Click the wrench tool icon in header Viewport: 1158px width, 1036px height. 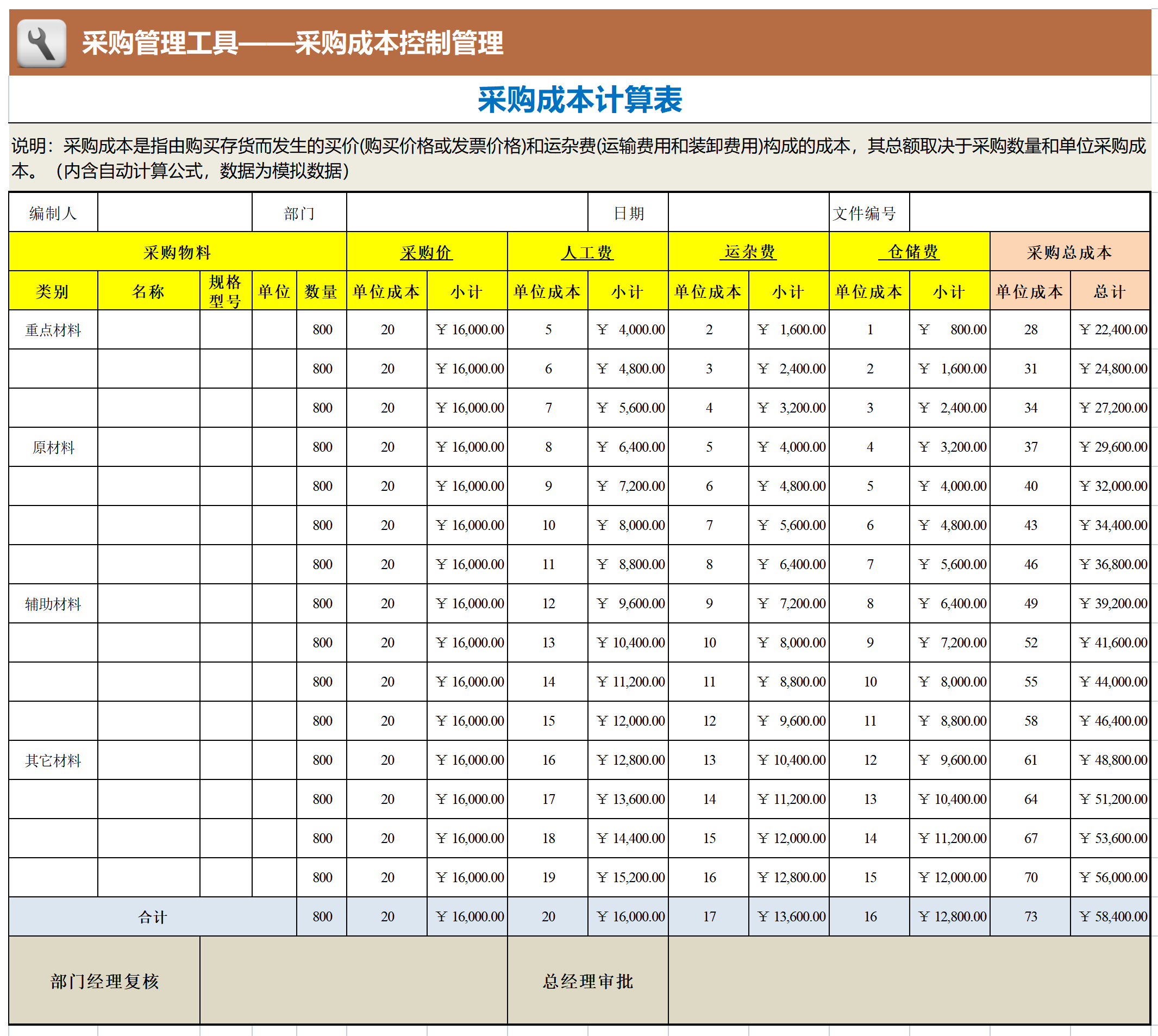[x=41, y=43]
